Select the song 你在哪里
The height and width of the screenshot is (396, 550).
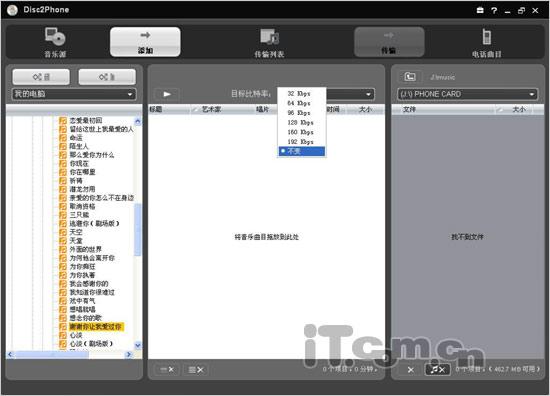click(82, 172)
